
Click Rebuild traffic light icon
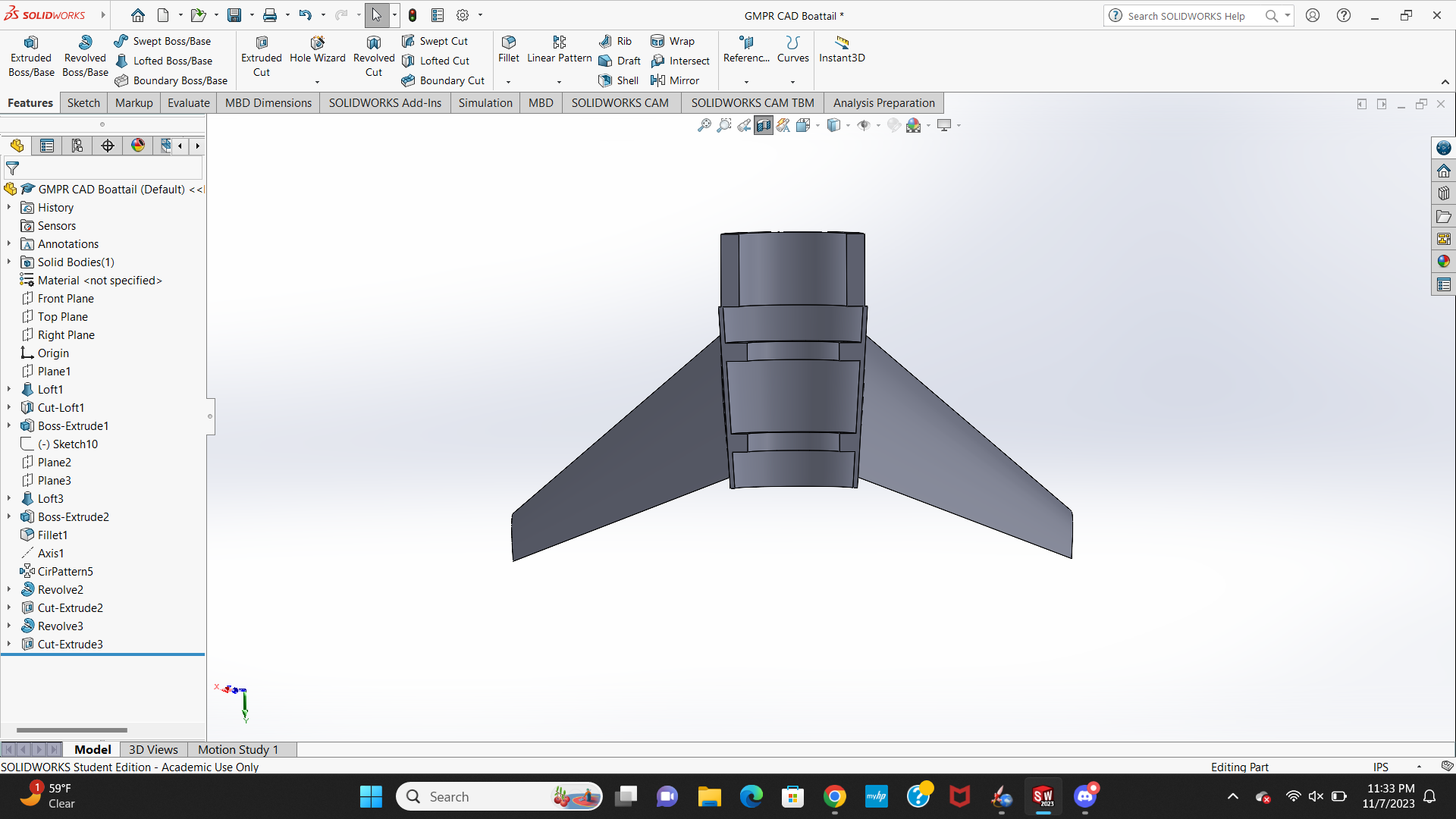click(x=413, y=15)
